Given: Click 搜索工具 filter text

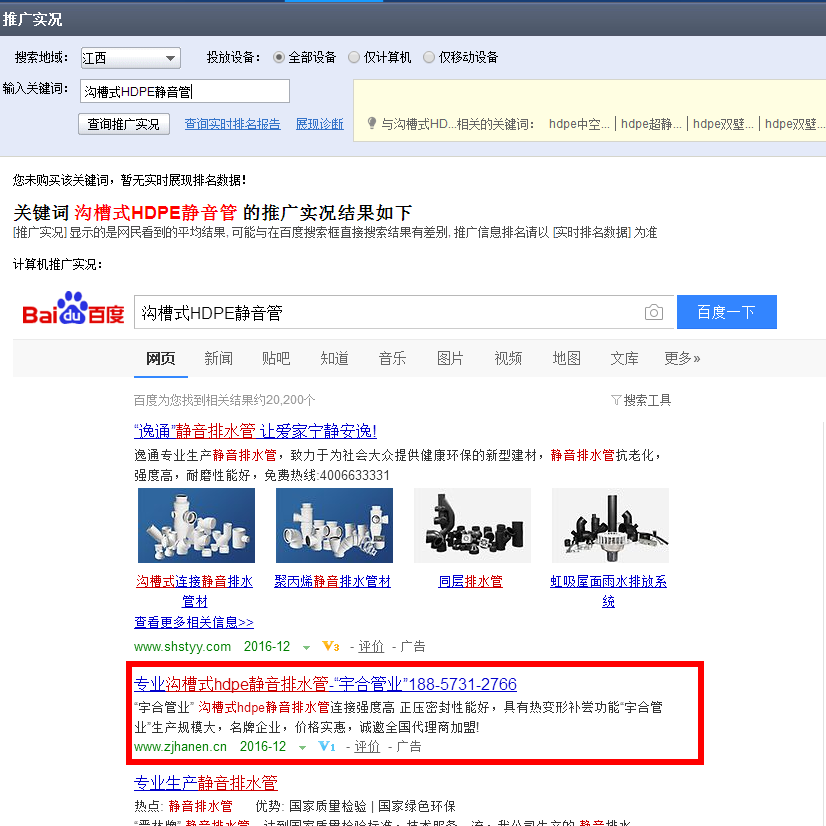Looking at the screenshot, I should pyautogui.click(x=647, y=400).
